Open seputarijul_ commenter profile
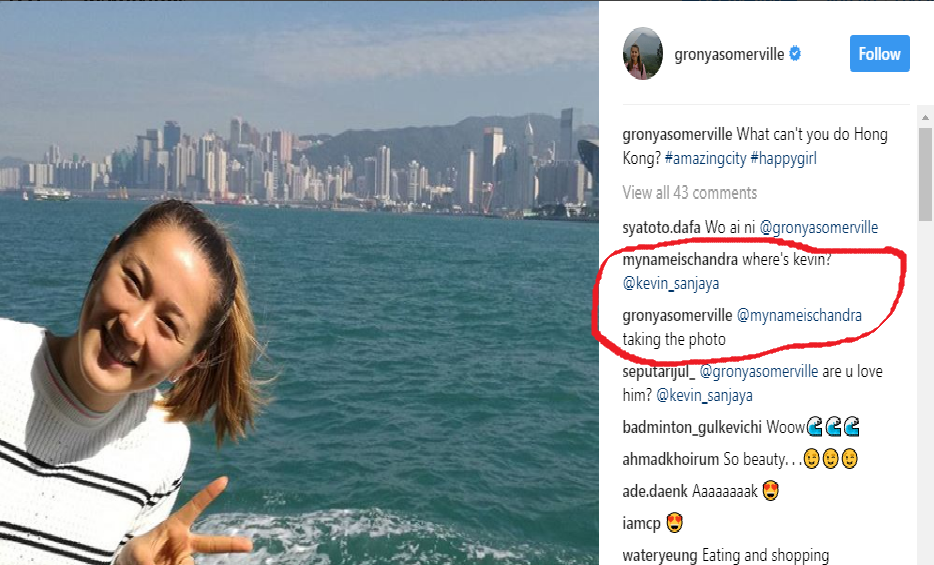This screenshot has height=565, width=934. (x=659, y=372)
